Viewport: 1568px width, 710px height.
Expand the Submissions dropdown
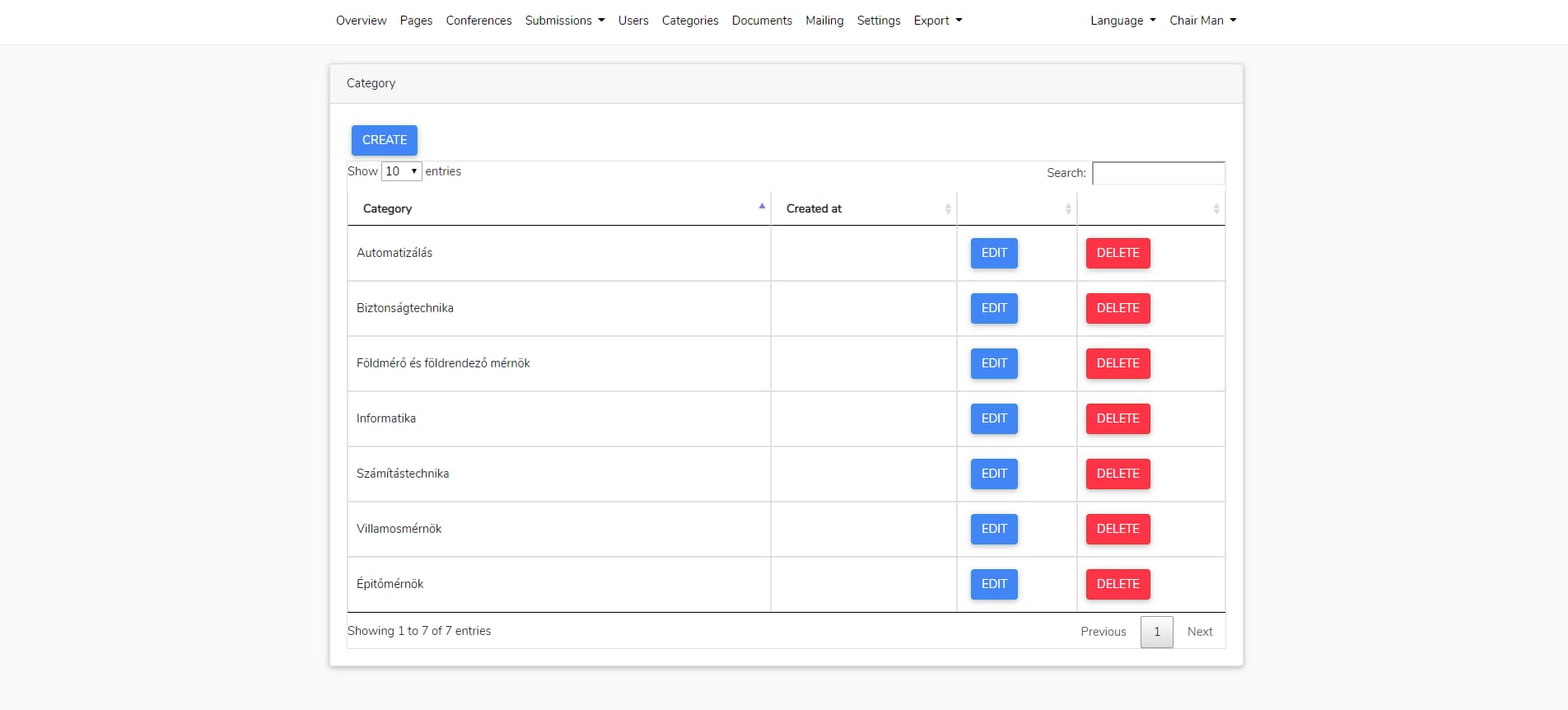click(x=565, y=21)
